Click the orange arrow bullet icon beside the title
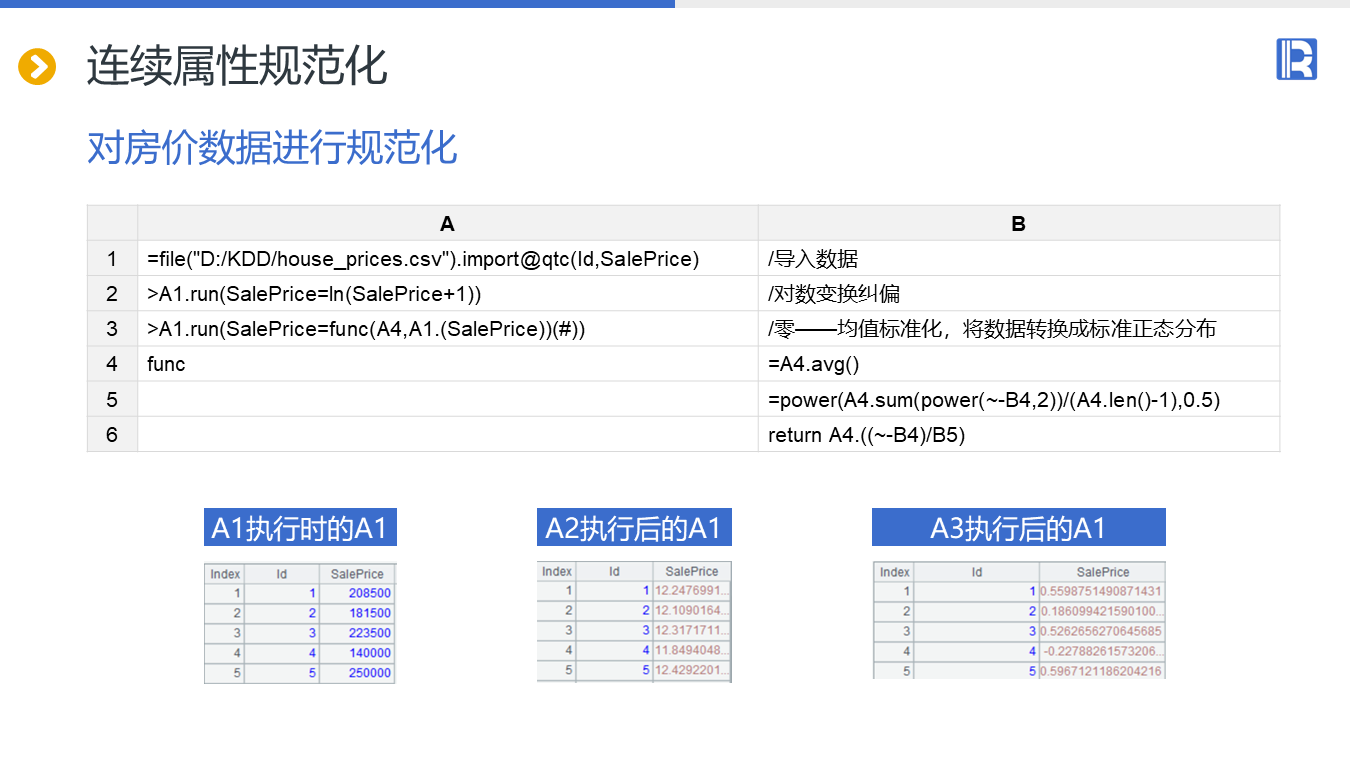Viewport: 1350px width, 759px height. pos(37,67)
